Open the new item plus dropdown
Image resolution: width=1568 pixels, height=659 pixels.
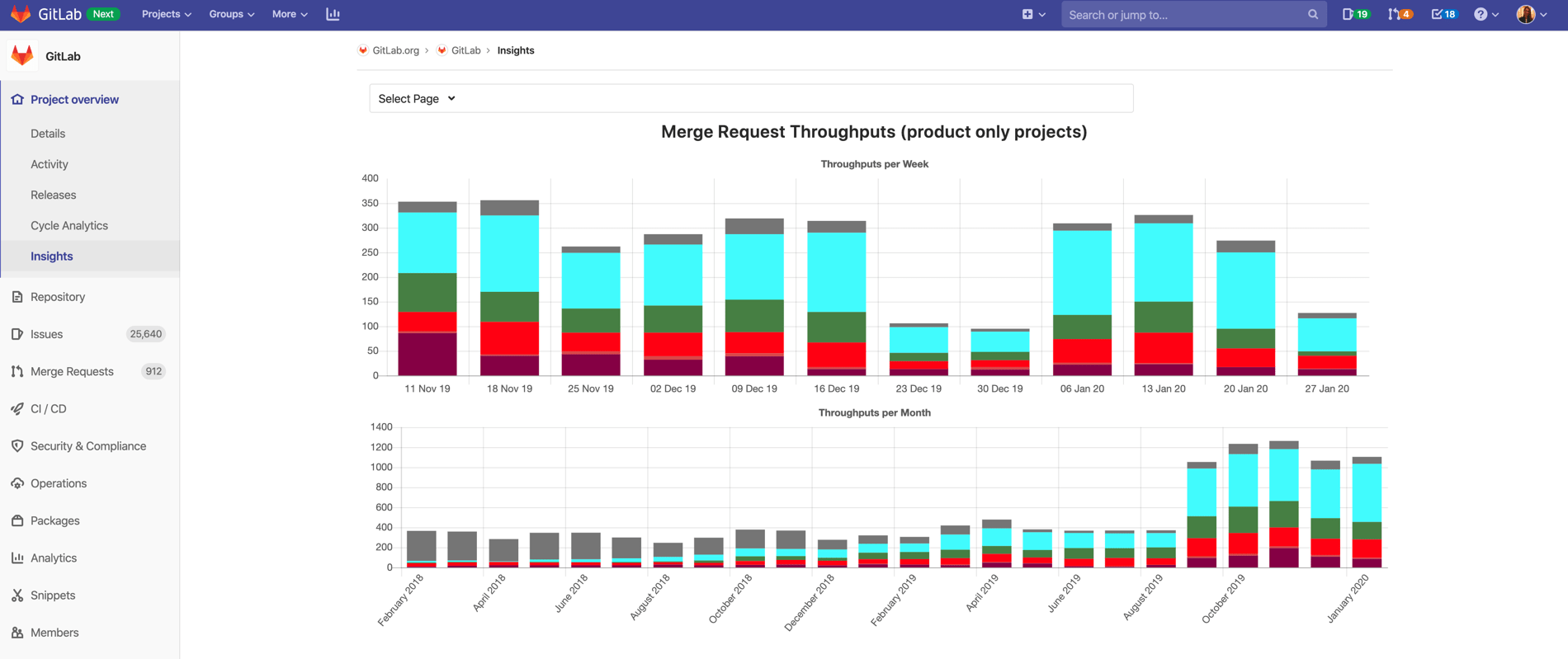pyautogui.click(x=1033, y=14)
